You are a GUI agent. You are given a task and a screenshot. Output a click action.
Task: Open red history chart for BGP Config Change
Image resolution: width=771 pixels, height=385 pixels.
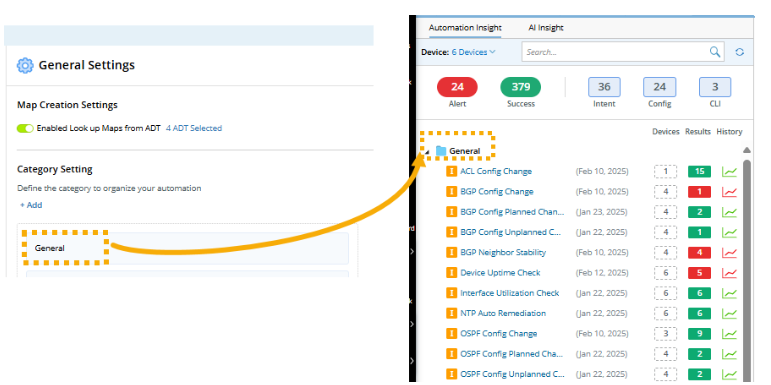click(x=729, y=192)
